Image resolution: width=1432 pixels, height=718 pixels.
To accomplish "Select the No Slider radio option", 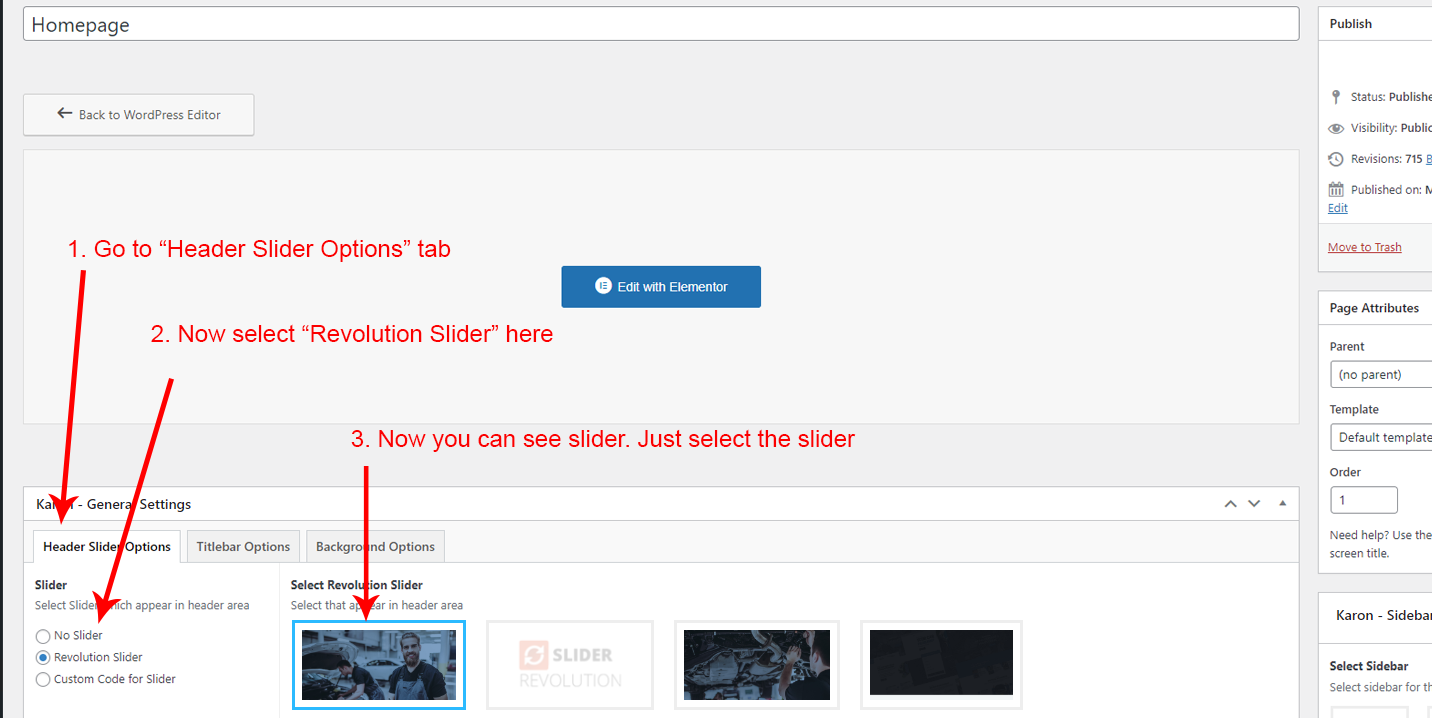I will click(x=43, y=636).
